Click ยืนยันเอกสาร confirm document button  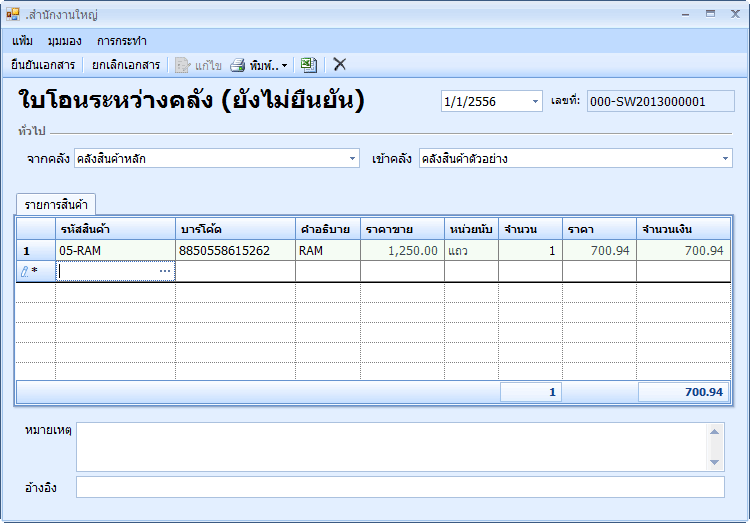tap(43, 65)
